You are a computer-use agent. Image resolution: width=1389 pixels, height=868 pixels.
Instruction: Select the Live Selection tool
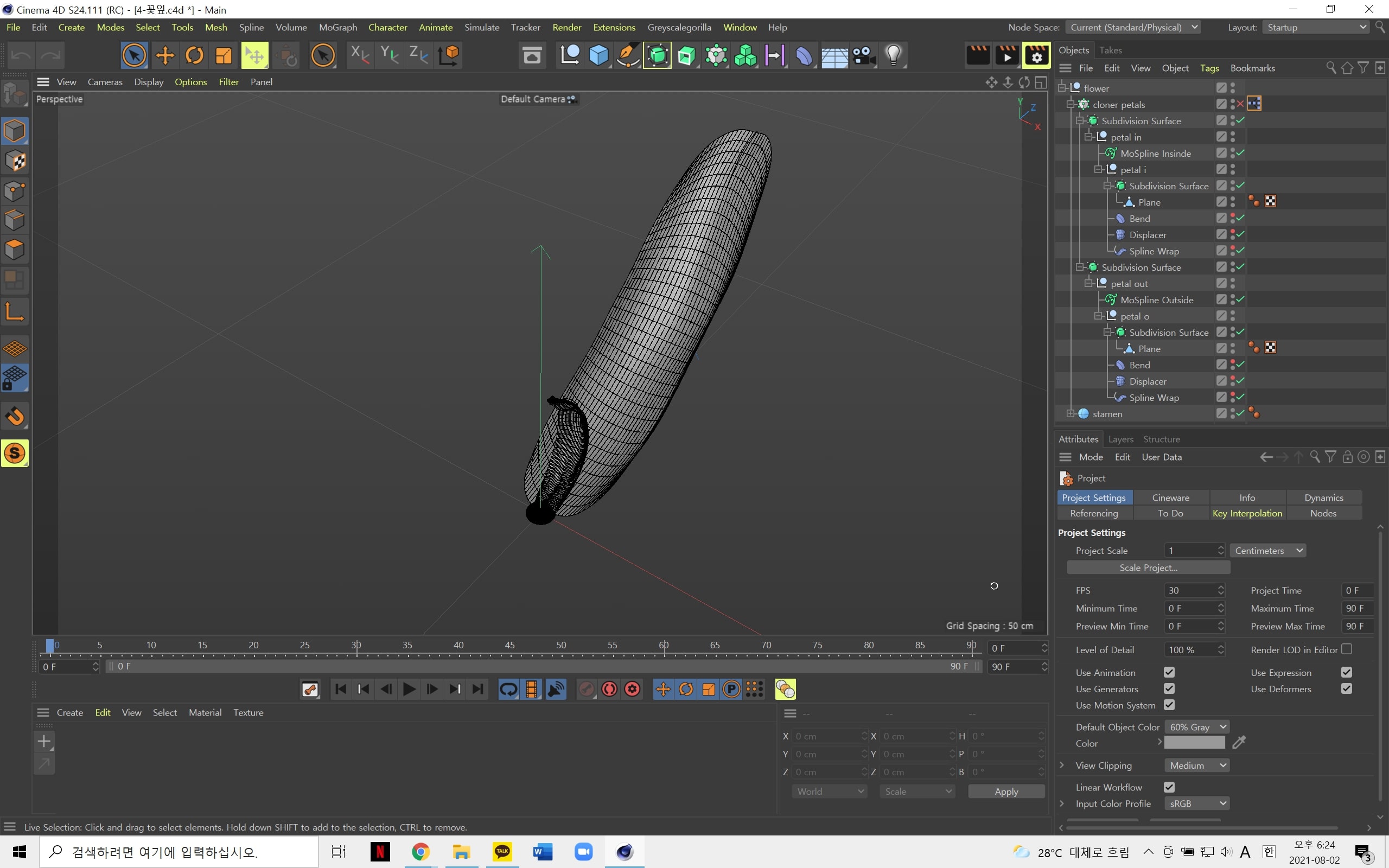pyautogui.click(x=133, y=56)
